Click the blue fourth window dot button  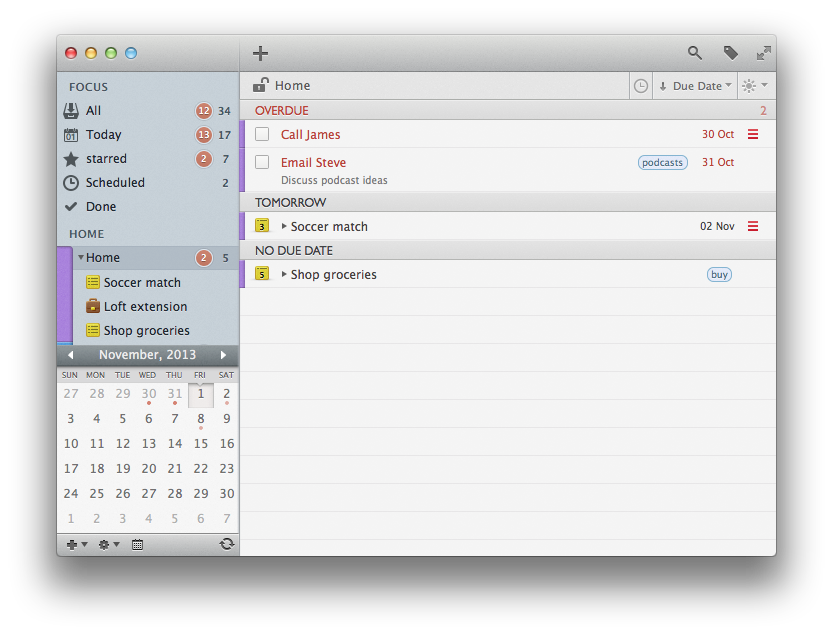pos(131,53)
